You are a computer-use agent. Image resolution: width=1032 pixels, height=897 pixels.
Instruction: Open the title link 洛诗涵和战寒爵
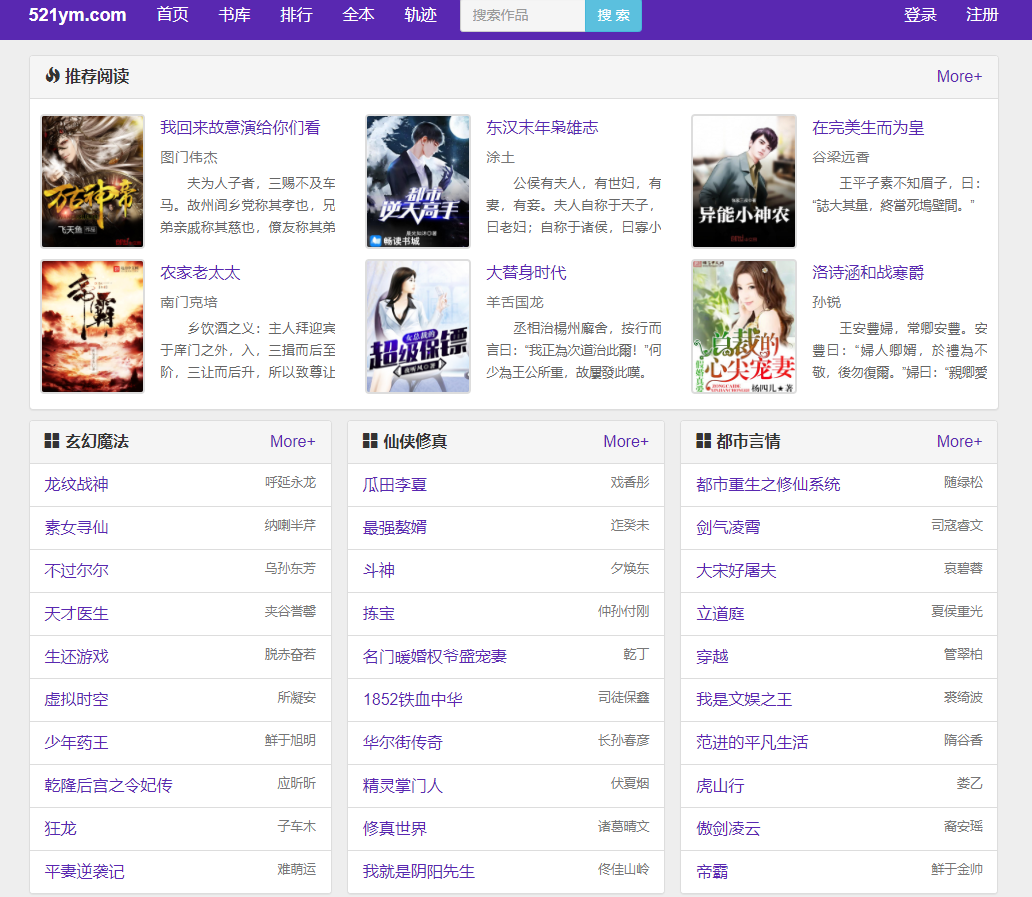pyautogui.click(x=868, y=272)
